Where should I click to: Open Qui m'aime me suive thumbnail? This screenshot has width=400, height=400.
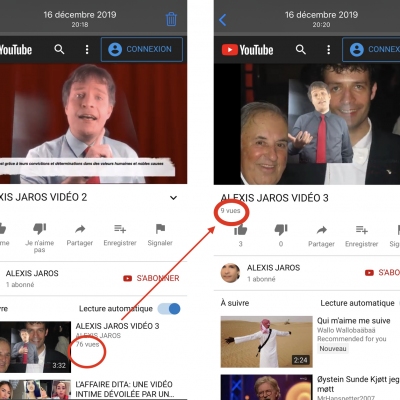coord(267,342)
